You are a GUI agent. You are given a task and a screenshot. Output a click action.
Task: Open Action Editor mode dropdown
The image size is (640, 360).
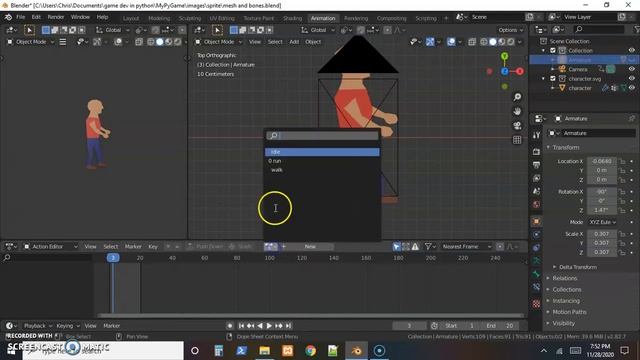point(50,247)
